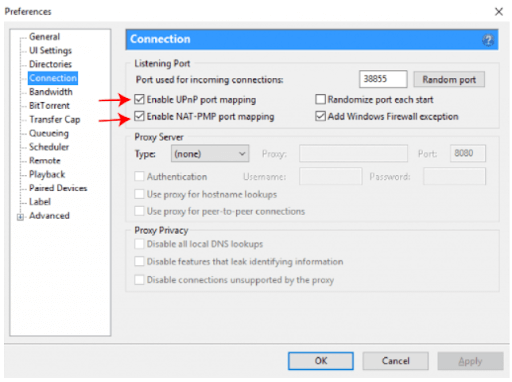Go to Directories preferences

[50, 64]
